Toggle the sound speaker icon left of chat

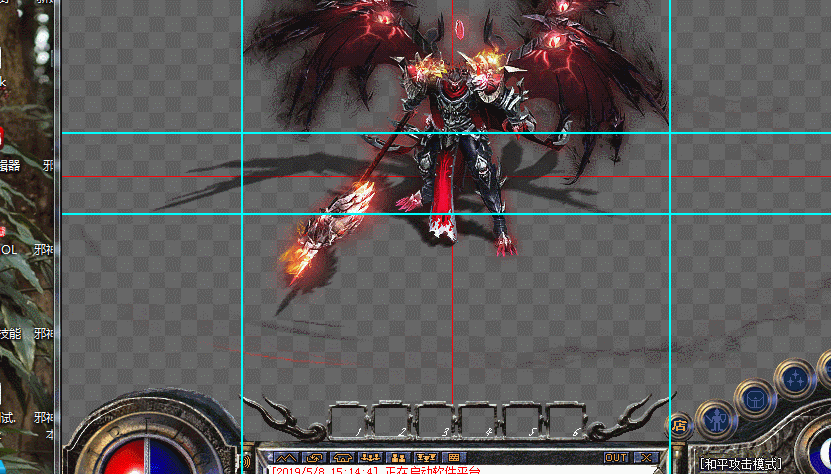pos(247,460)
